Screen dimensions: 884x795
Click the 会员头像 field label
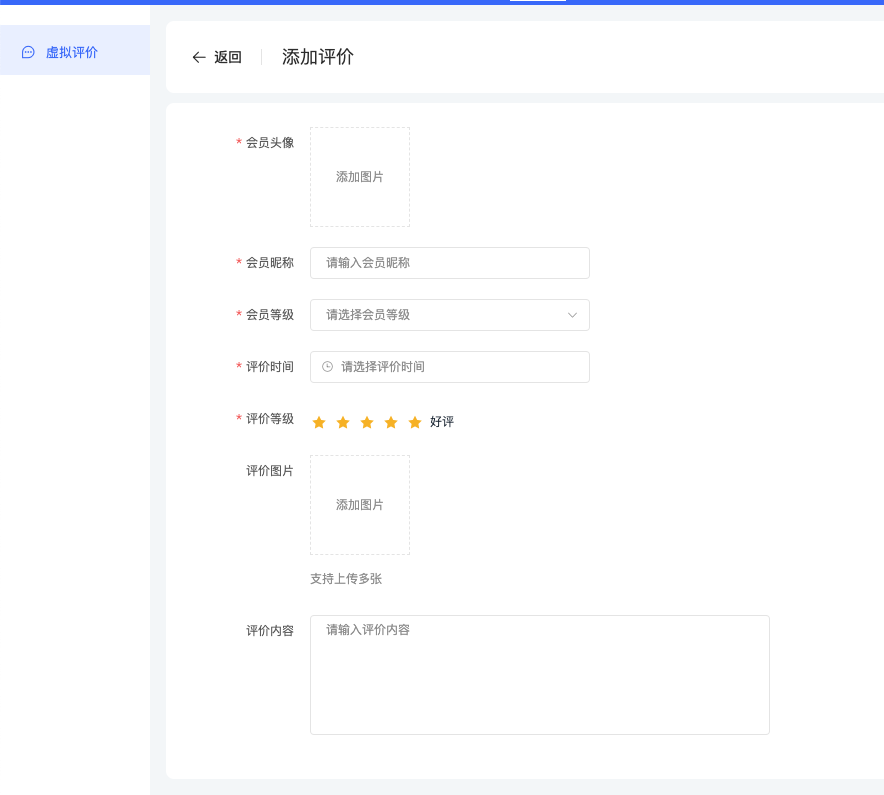click(269, 143)
